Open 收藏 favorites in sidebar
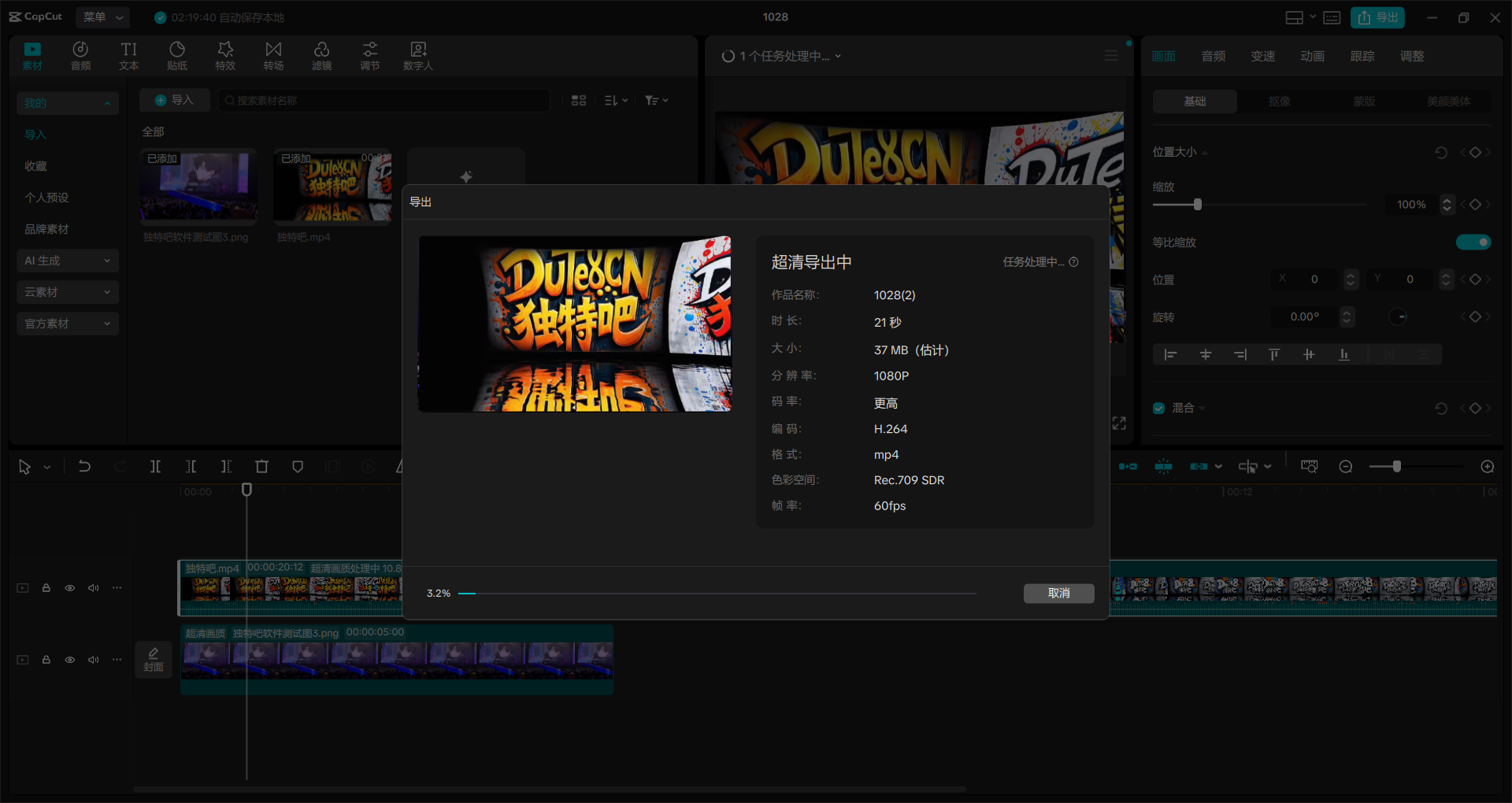 (35, 166)
